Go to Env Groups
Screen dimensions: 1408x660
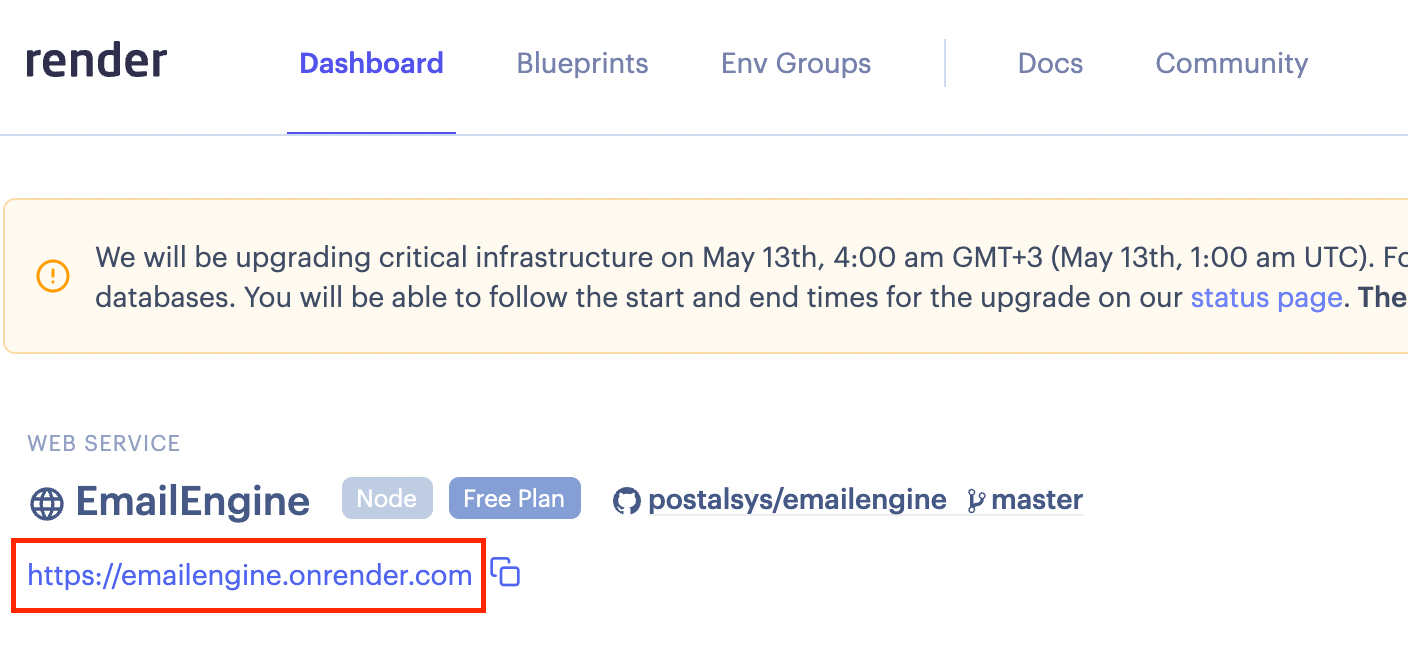(x=796, y=64)
